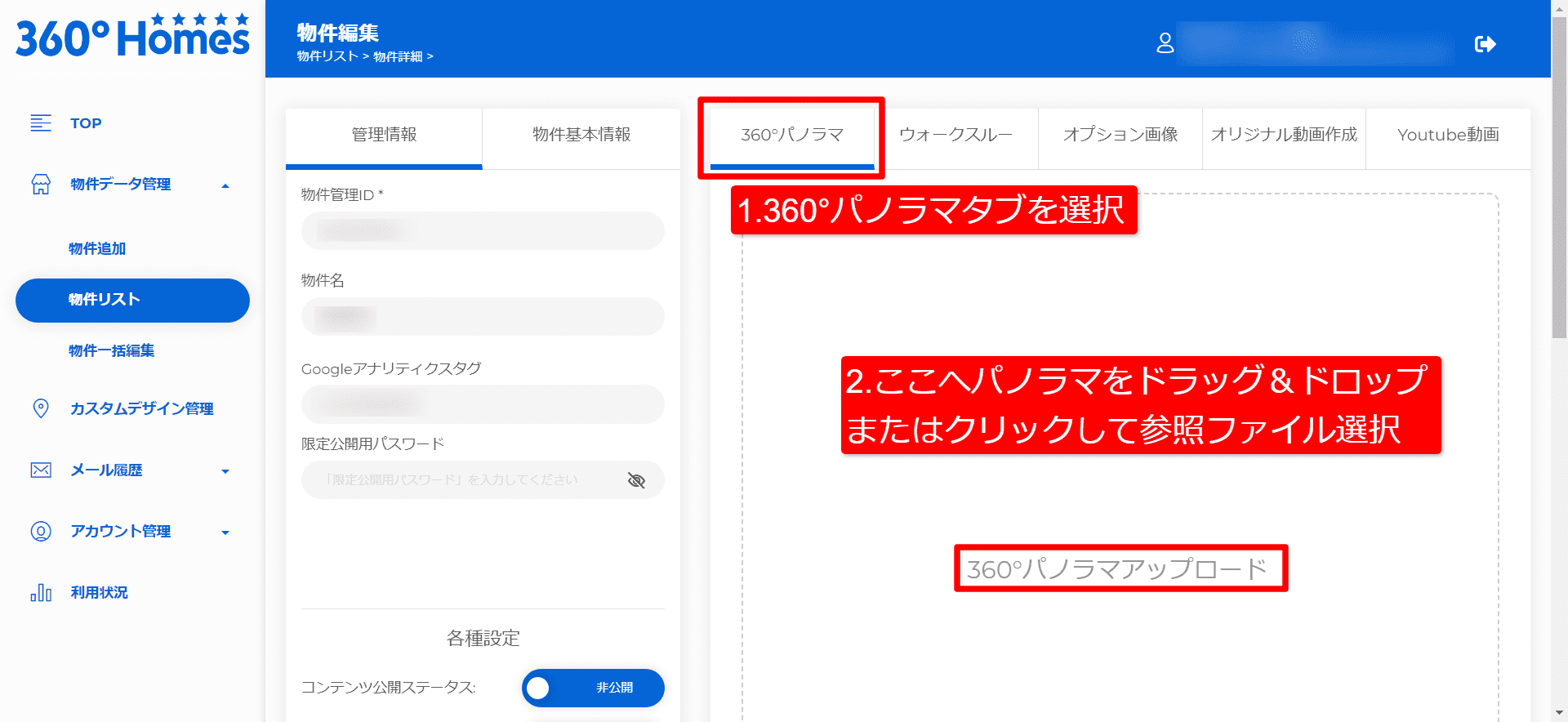Toggle password visibility eye icon
Viewport: 1568px width, 722px height.
coord(636,480)
